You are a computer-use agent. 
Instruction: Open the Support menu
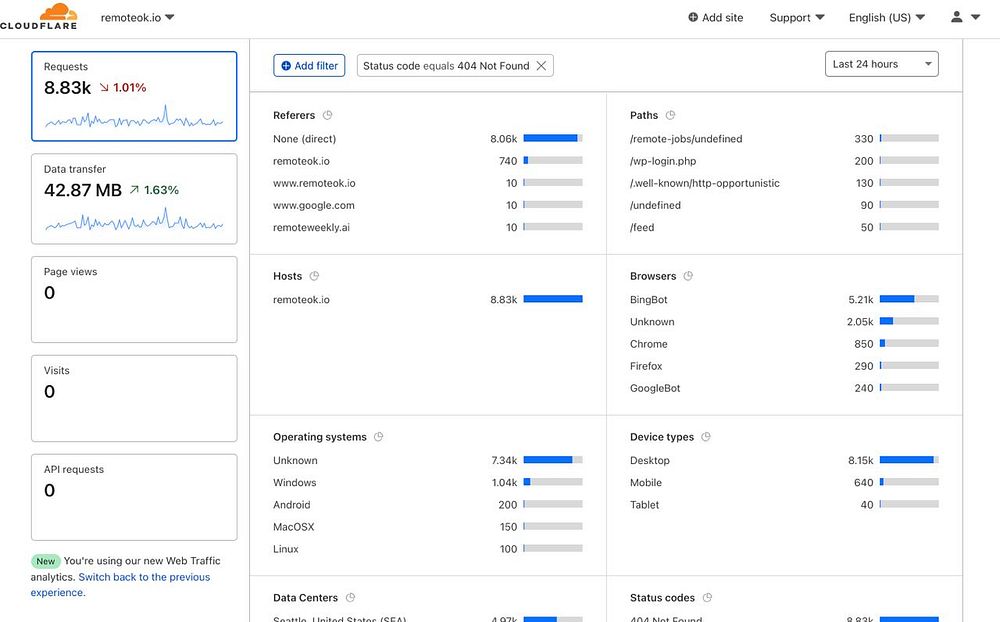(797, 17)
